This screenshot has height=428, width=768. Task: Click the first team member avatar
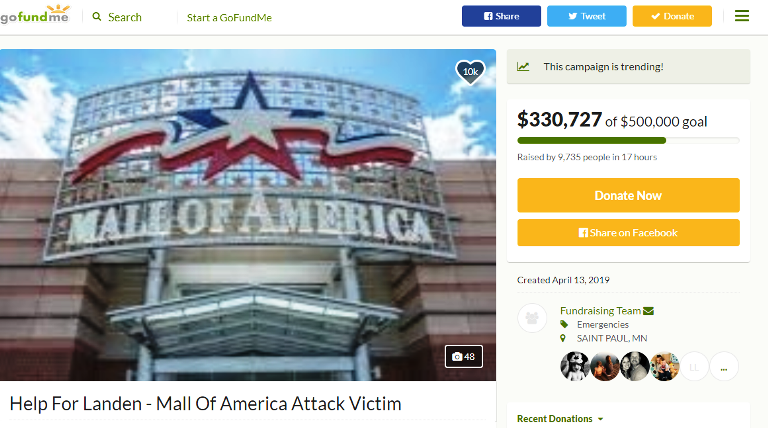point(575,366)
